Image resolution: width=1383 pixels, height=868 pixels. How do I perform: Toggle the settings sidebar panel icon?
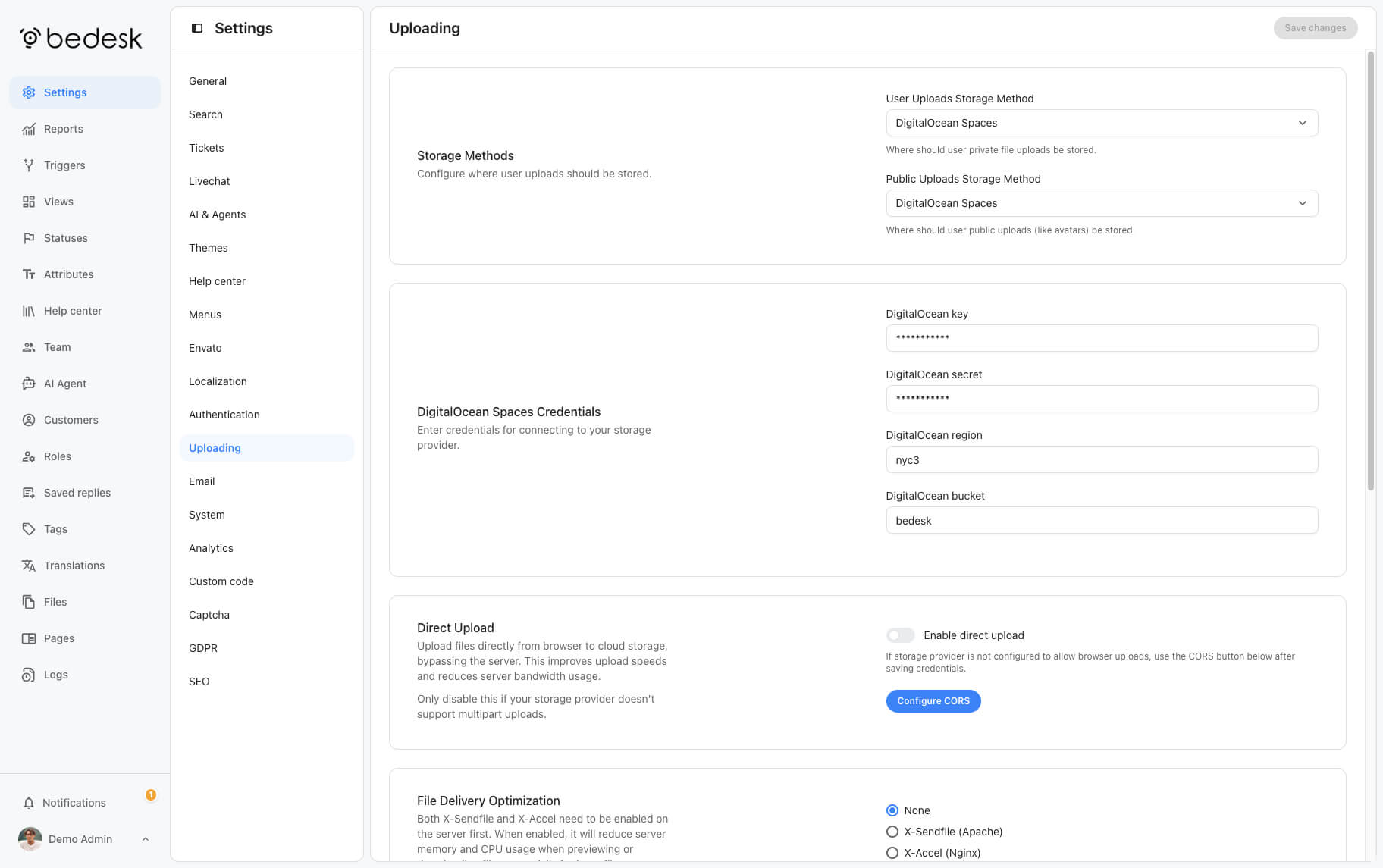[197, 28]
